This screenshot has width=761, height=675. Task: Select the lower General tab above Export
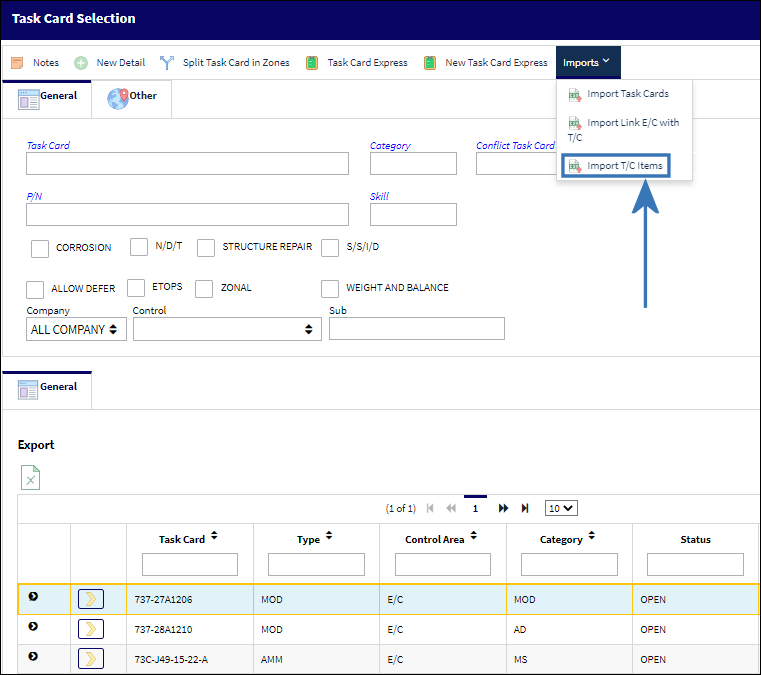[x=47, y=390]
